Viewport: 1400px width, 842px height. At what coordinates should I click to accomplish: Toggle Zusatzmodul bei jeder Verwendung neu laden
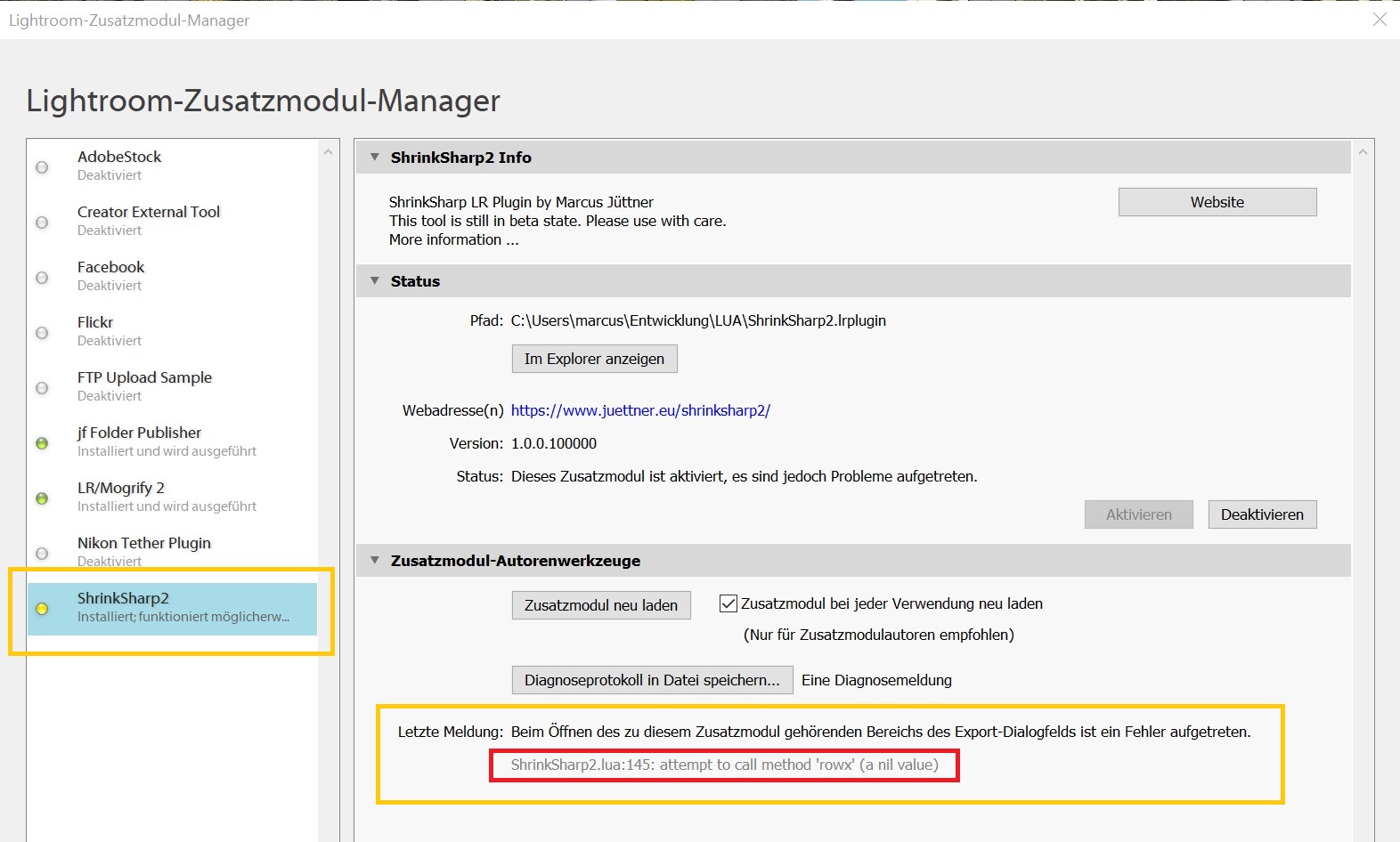(x=728, y=603)
